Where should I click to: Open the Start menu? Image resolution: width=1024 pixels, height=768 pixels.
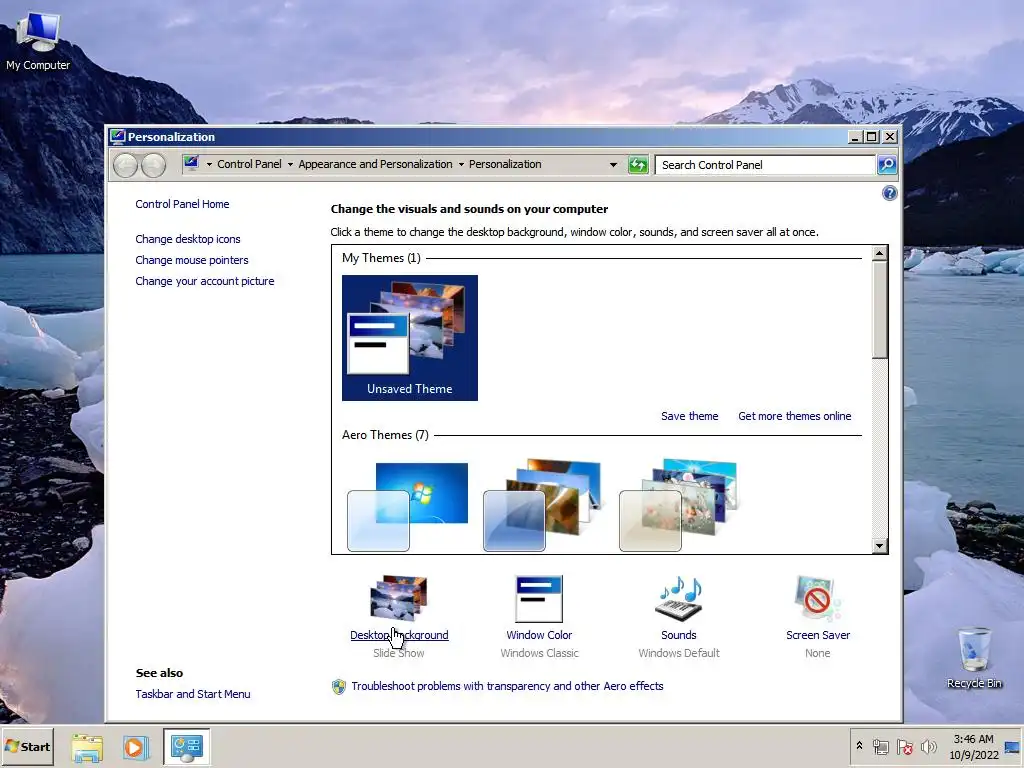point(27,746)
